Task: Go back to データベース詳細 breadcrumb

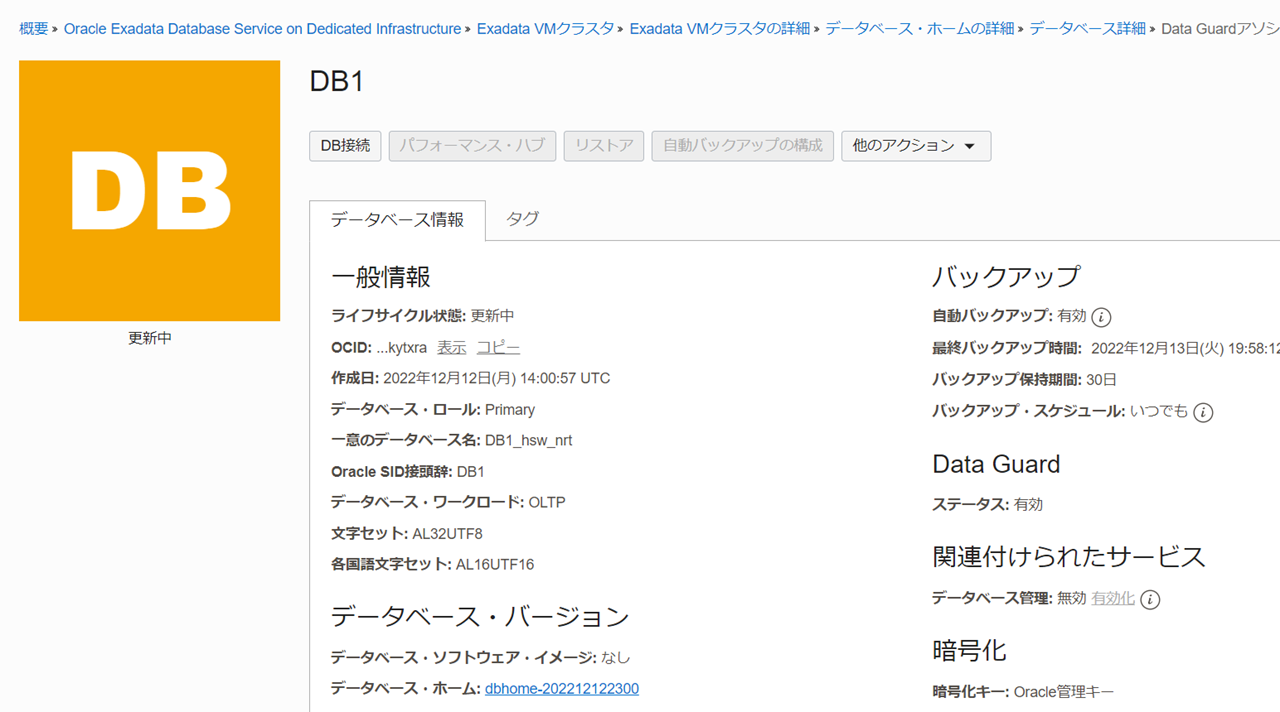Action: [x=1087, y=29]
